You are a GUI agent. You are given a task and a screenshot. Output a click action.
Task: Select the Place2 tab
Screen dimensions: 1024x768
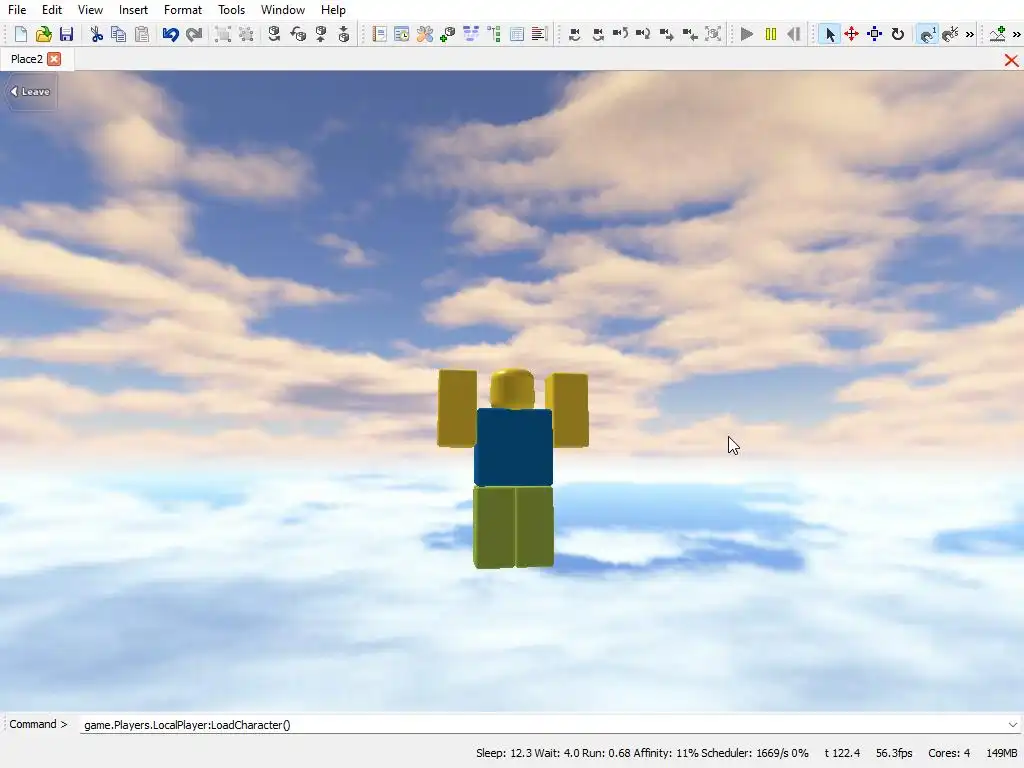pyautogui.click(x=27, y=59)
